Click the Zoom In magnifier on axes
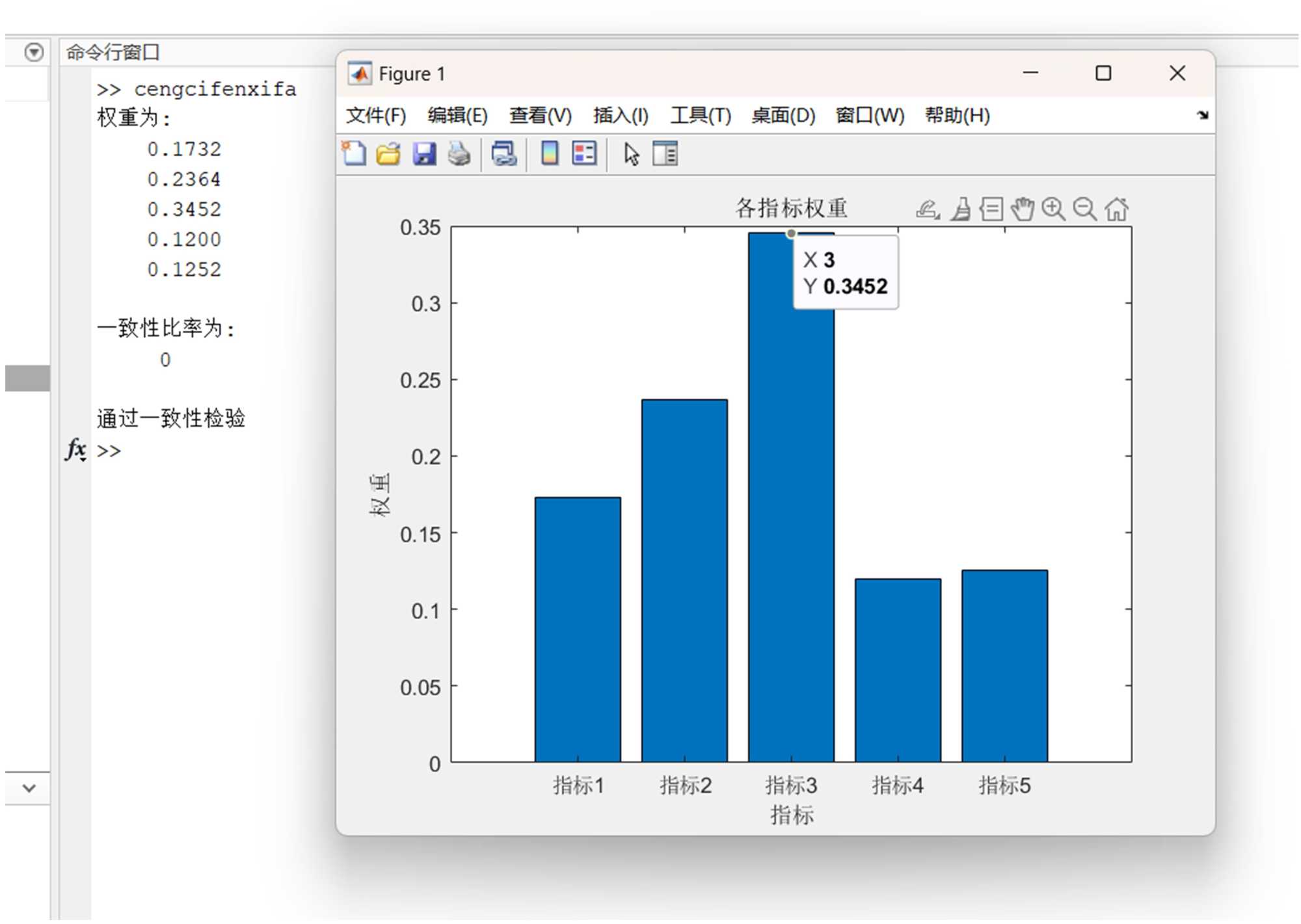The height and width of the screenshot is (924, 1301). click(1054, 209)
